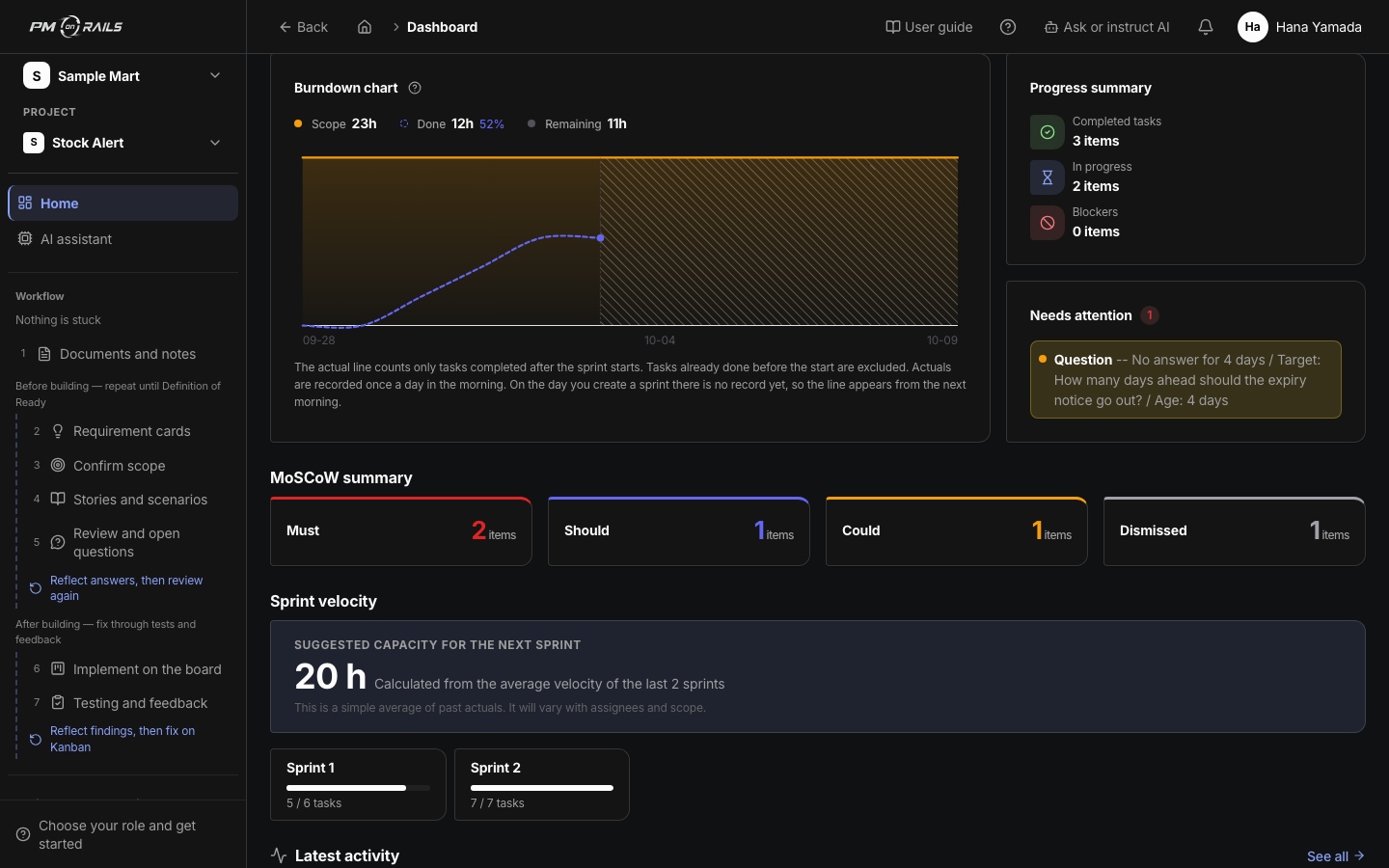The width and height of the screenshot is (1389, 868).
Task: Open the Dismissed MoSCoW card
Action: point(1235,530)
